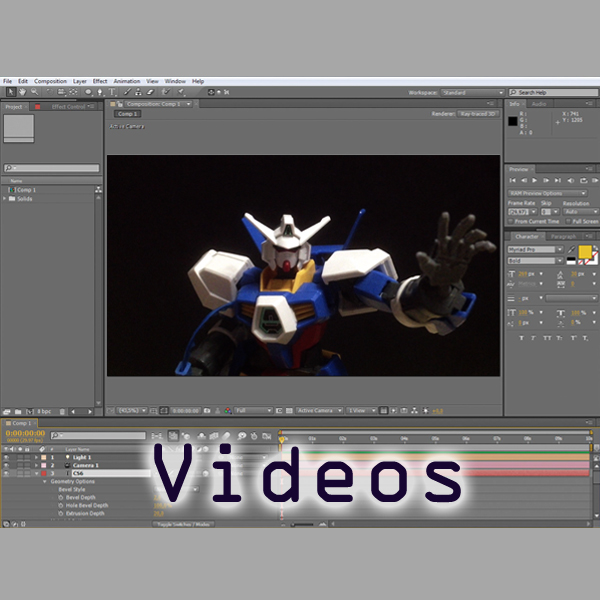Click the trash delete icon in Project panel
This screenshot has width=600, height=600.
coord(62,412)
